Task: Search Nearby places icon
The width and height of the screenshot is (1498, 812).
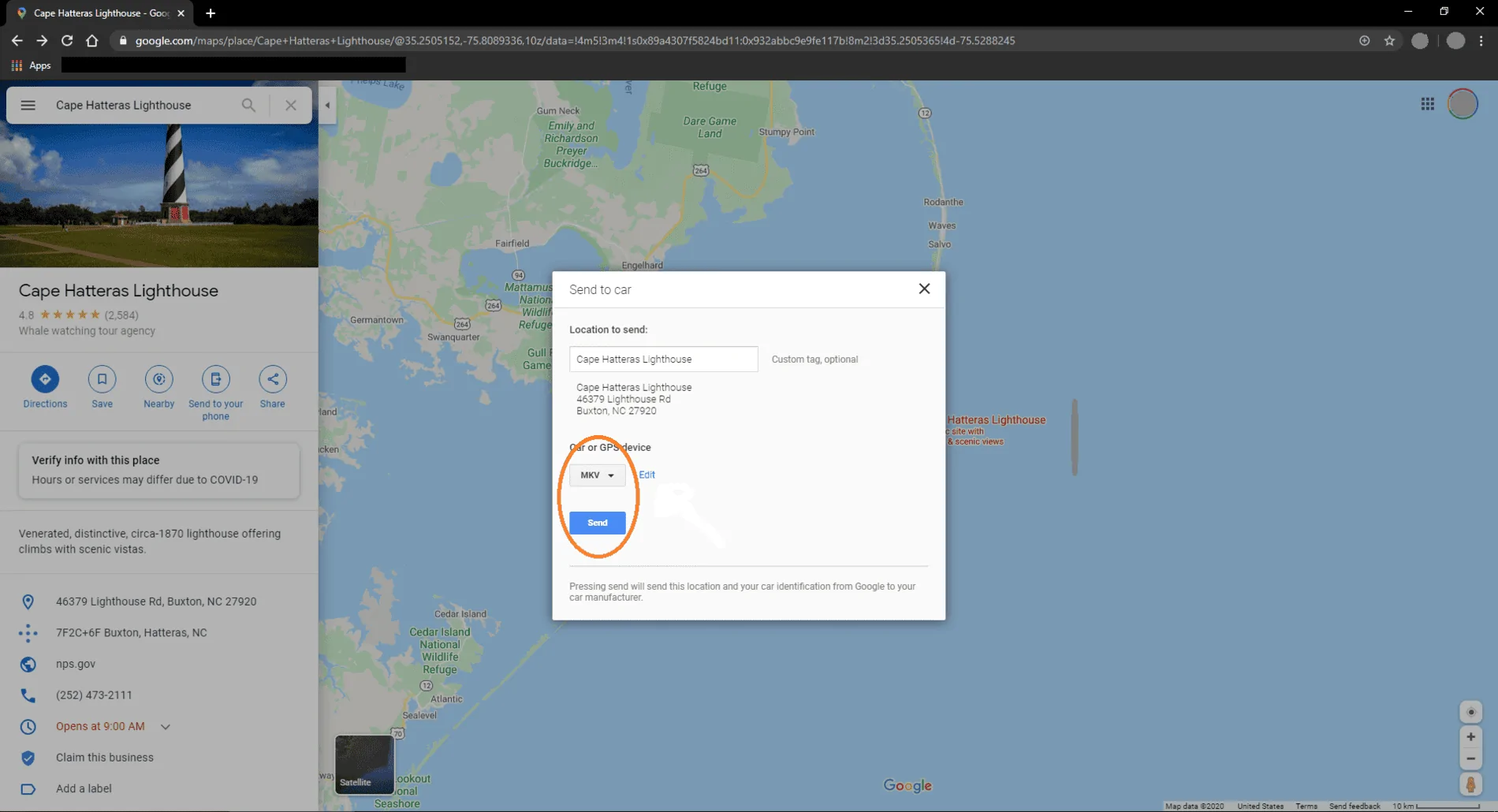Action: click(x=158, y=379)
